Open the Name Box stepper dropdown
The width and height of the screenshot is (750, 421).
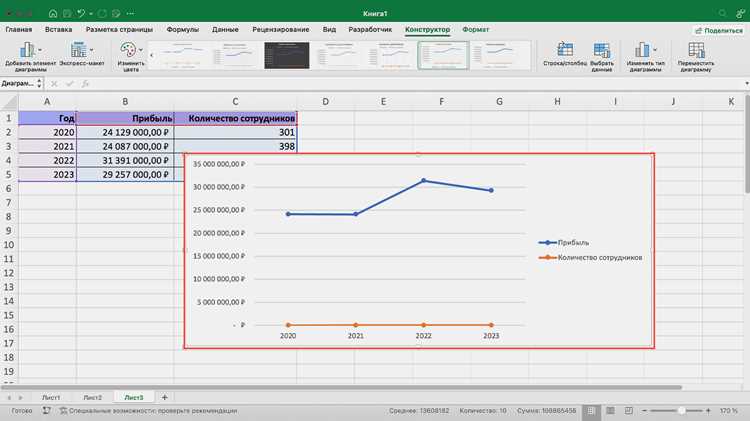pyautogui.click(x=39, y=84)
